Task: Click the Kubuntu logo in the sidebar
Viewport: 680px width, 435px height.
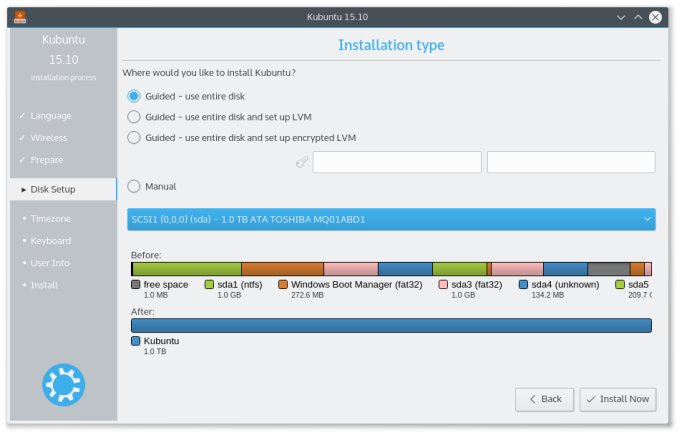Action: pyautogui.click(x=63, y=384)
